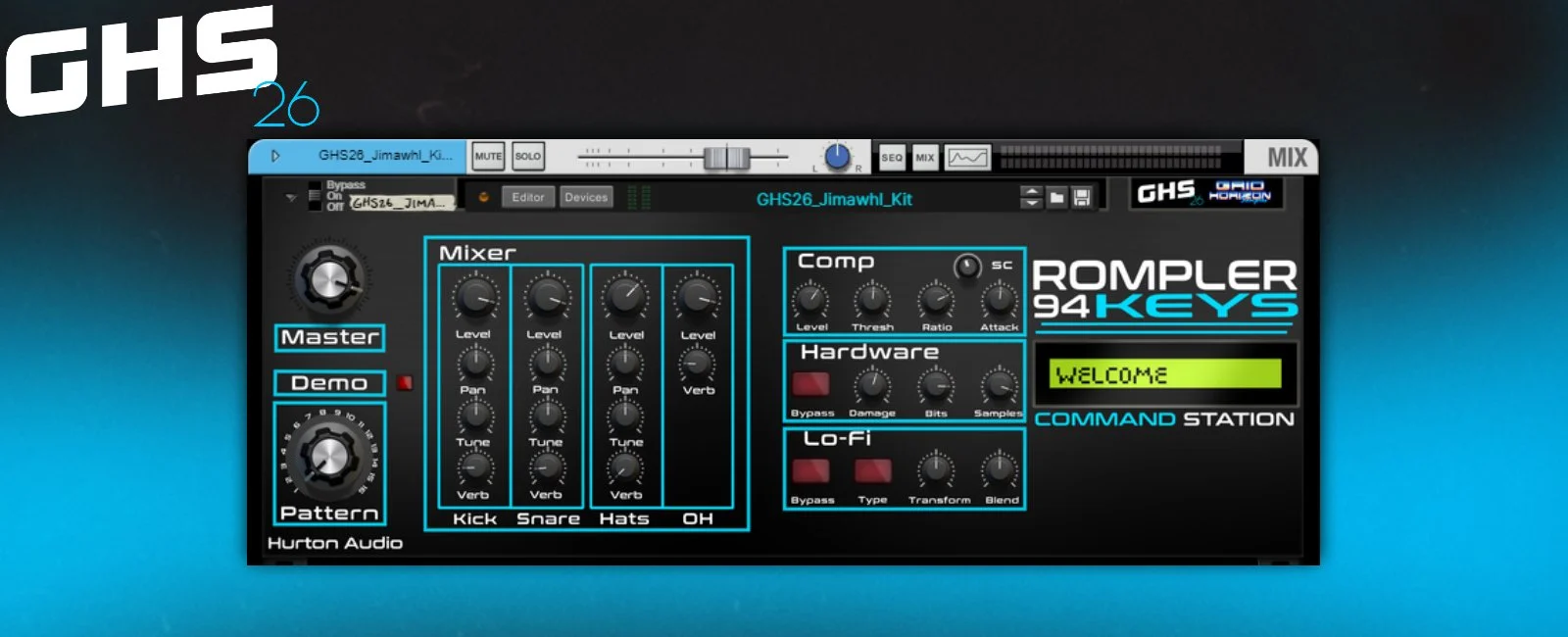1568x637 pixels.
Task: Click the Hats Pan knob
Action: (625, 364)
